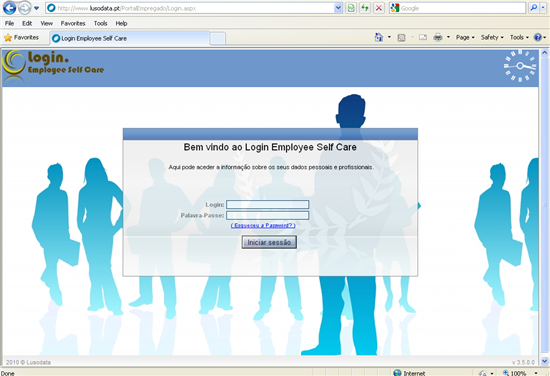Click the 2010 © Lusodata footer text
Image resolution: width=550 pixels, height=376 pixels.
pyautogui.click(x=28, y=362)
